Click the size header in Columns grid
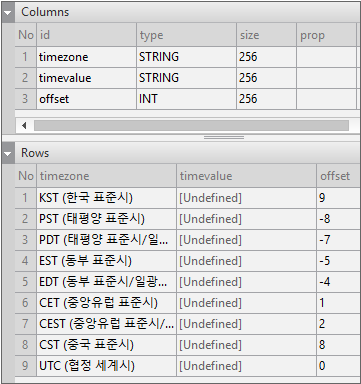361x384 pixels. (x=266, y=35)
